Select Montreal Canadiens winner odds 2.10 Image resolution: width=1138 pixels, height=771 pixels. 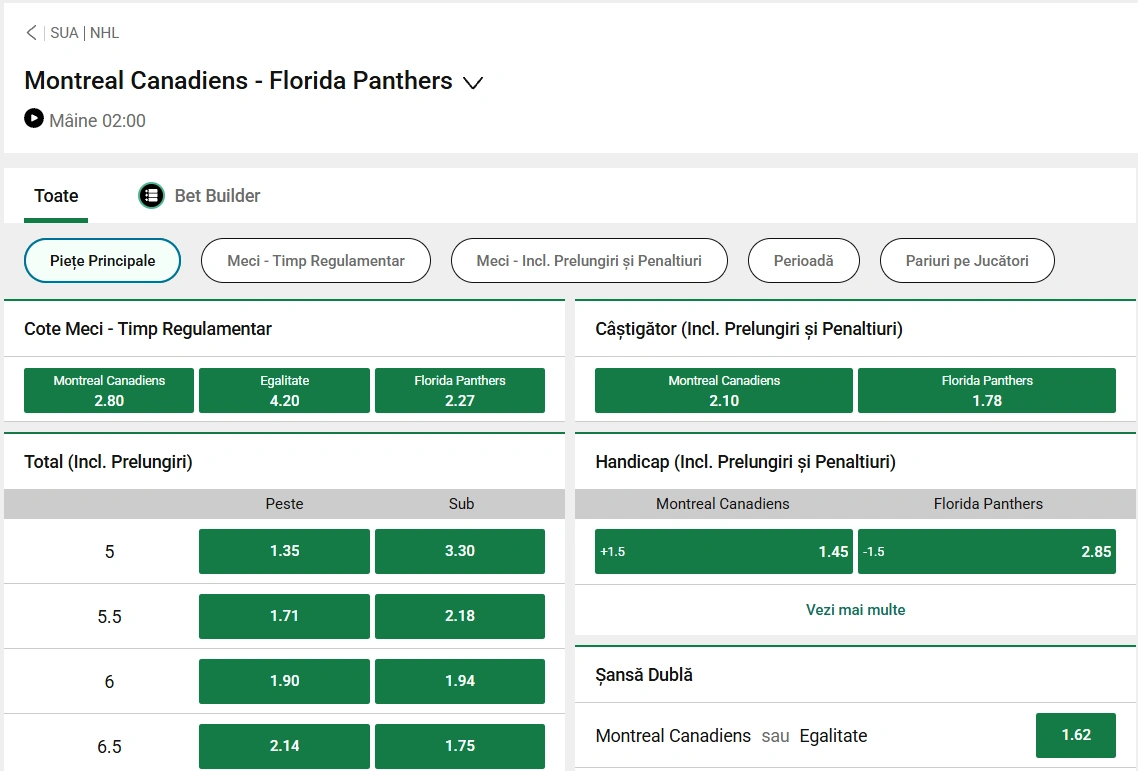pyautogui.click(x=723, y=390)
